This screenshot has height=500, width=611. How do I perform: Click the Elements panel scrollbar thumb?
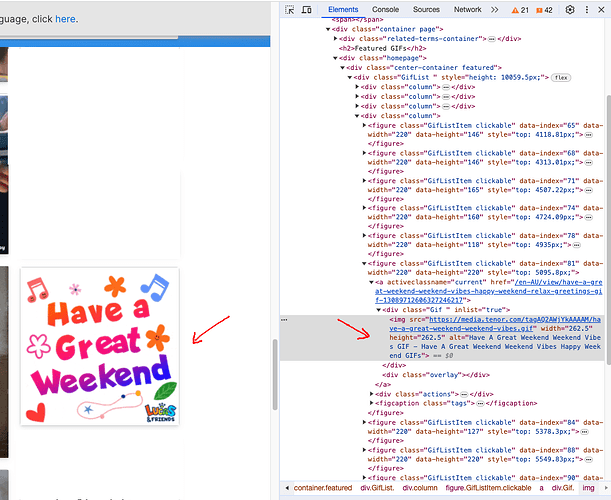coord(609,230)
